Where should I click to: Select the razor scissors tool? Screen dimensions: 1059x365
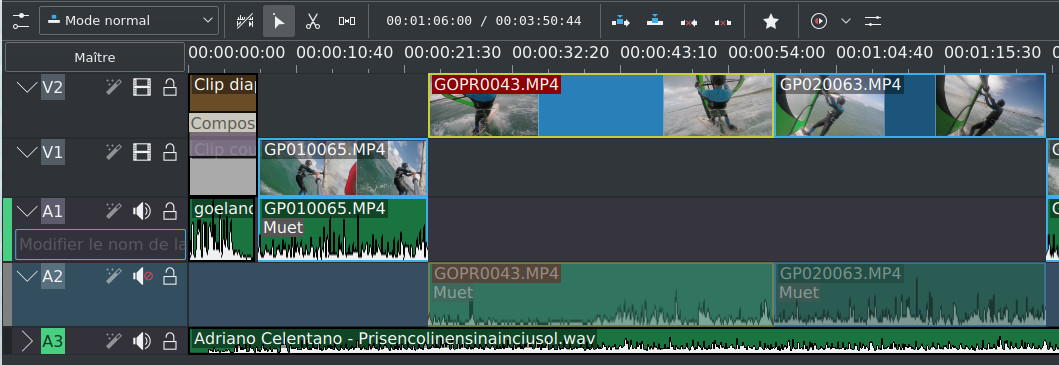point(312,21)
